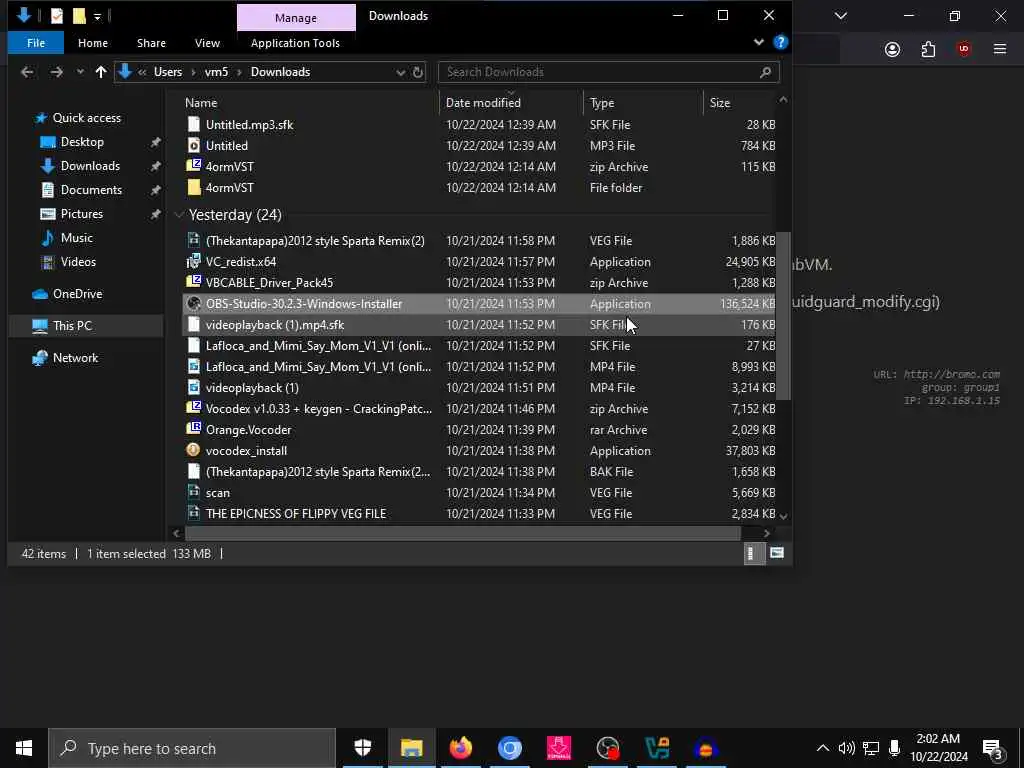Go forward with the Forward arrow

click(57, 72)
